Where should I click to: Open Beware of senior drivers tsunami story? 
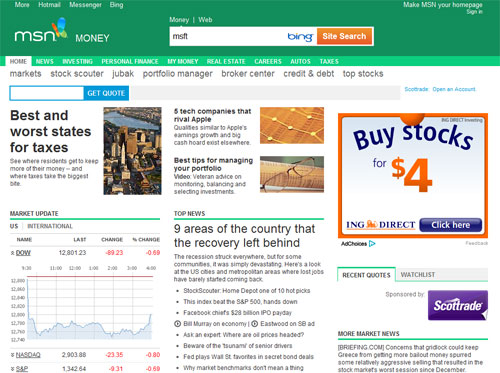coord(238,346)
